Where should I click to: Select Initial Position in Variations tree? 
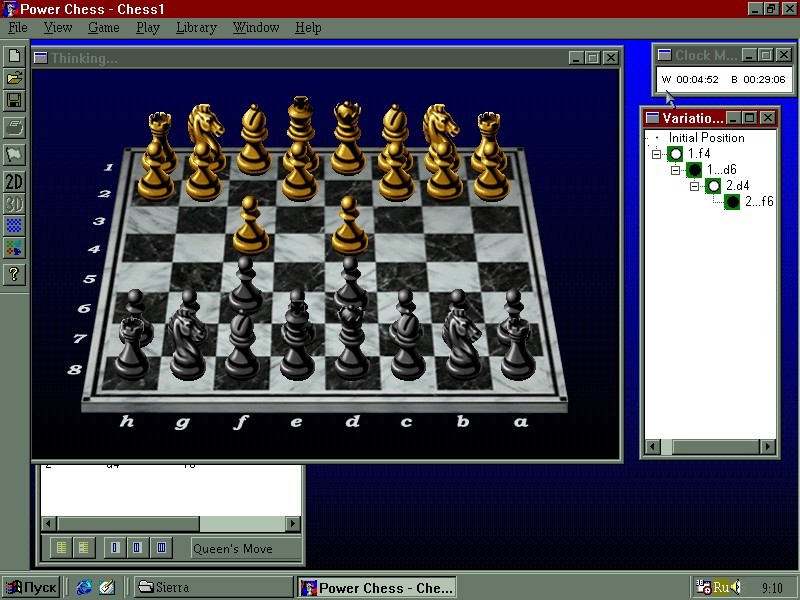pyautogui.click(x=706, y=138)
